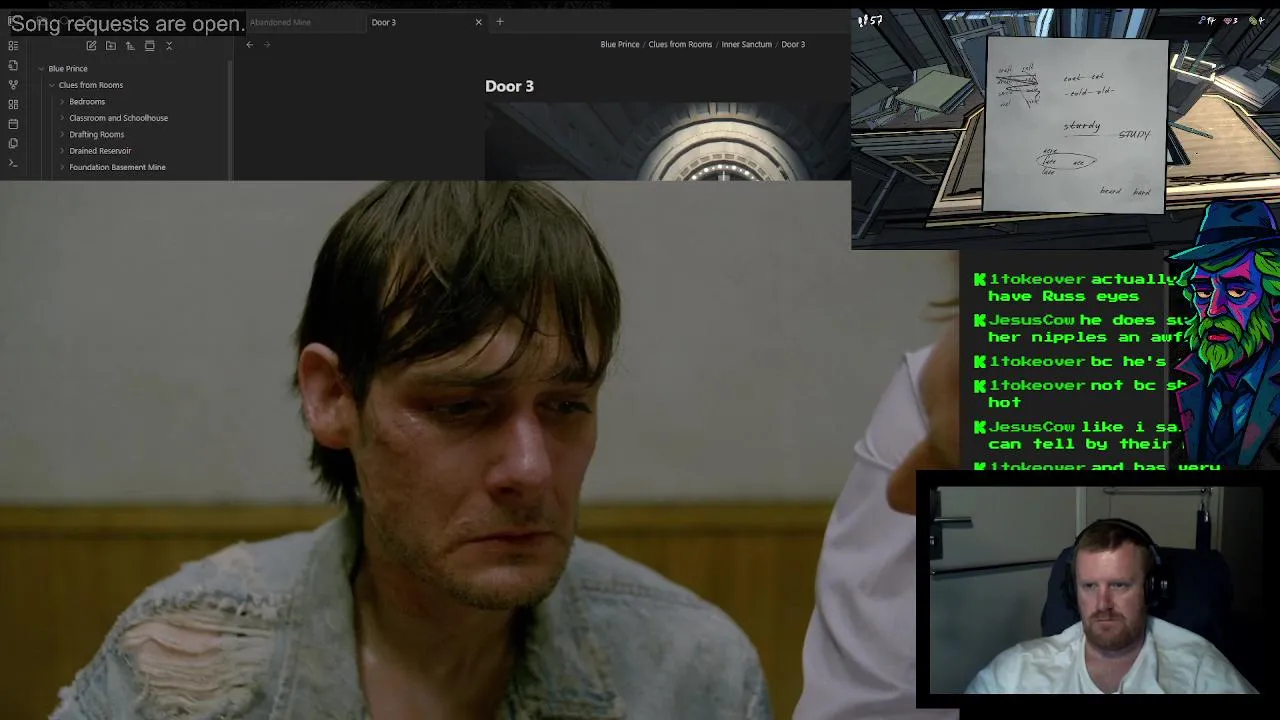Open a new tab with plus button
This screenshot has height=720, width=1280.
(500, 22)
